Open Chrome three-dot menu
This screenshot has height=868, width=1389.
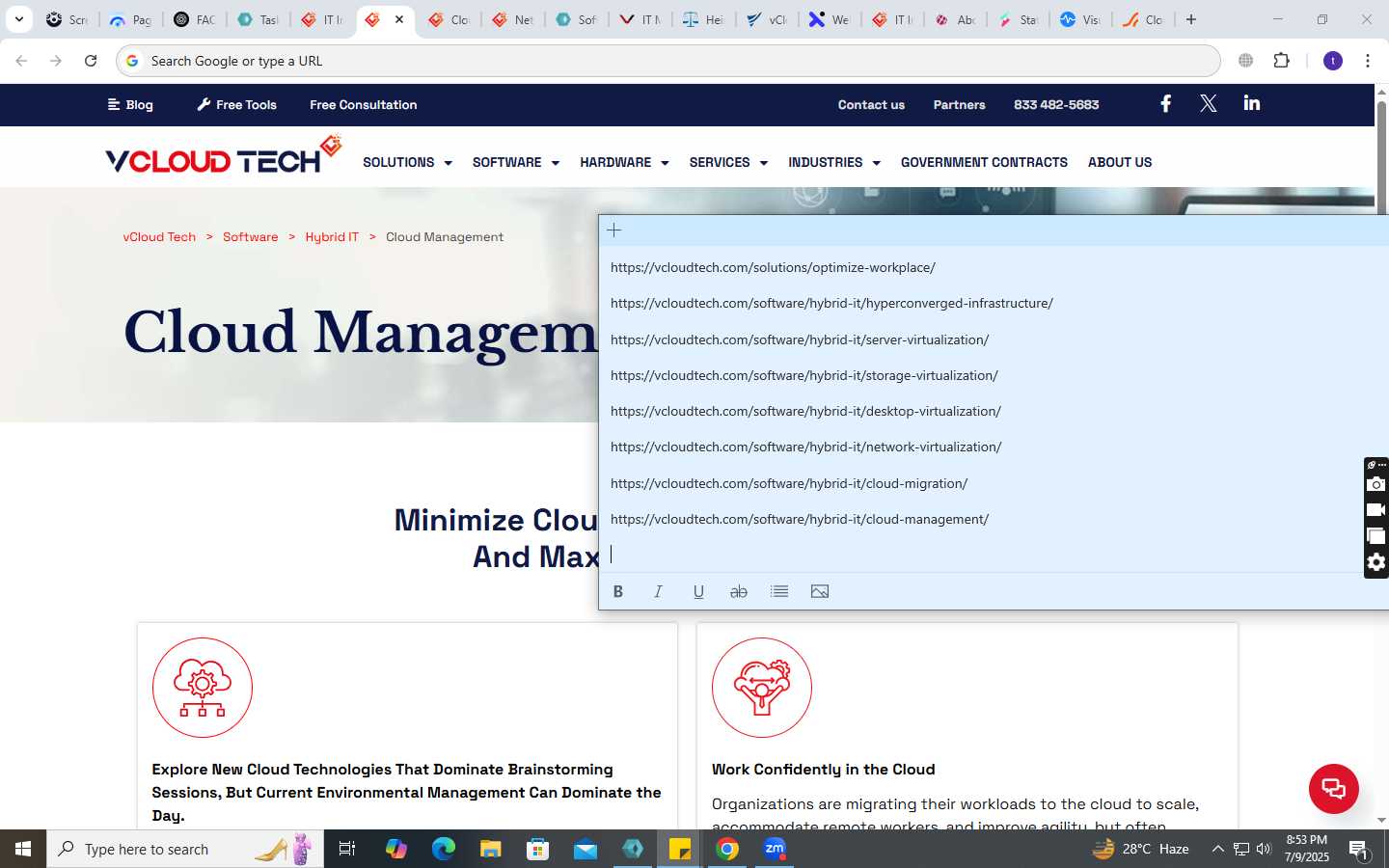[1367, 61]
